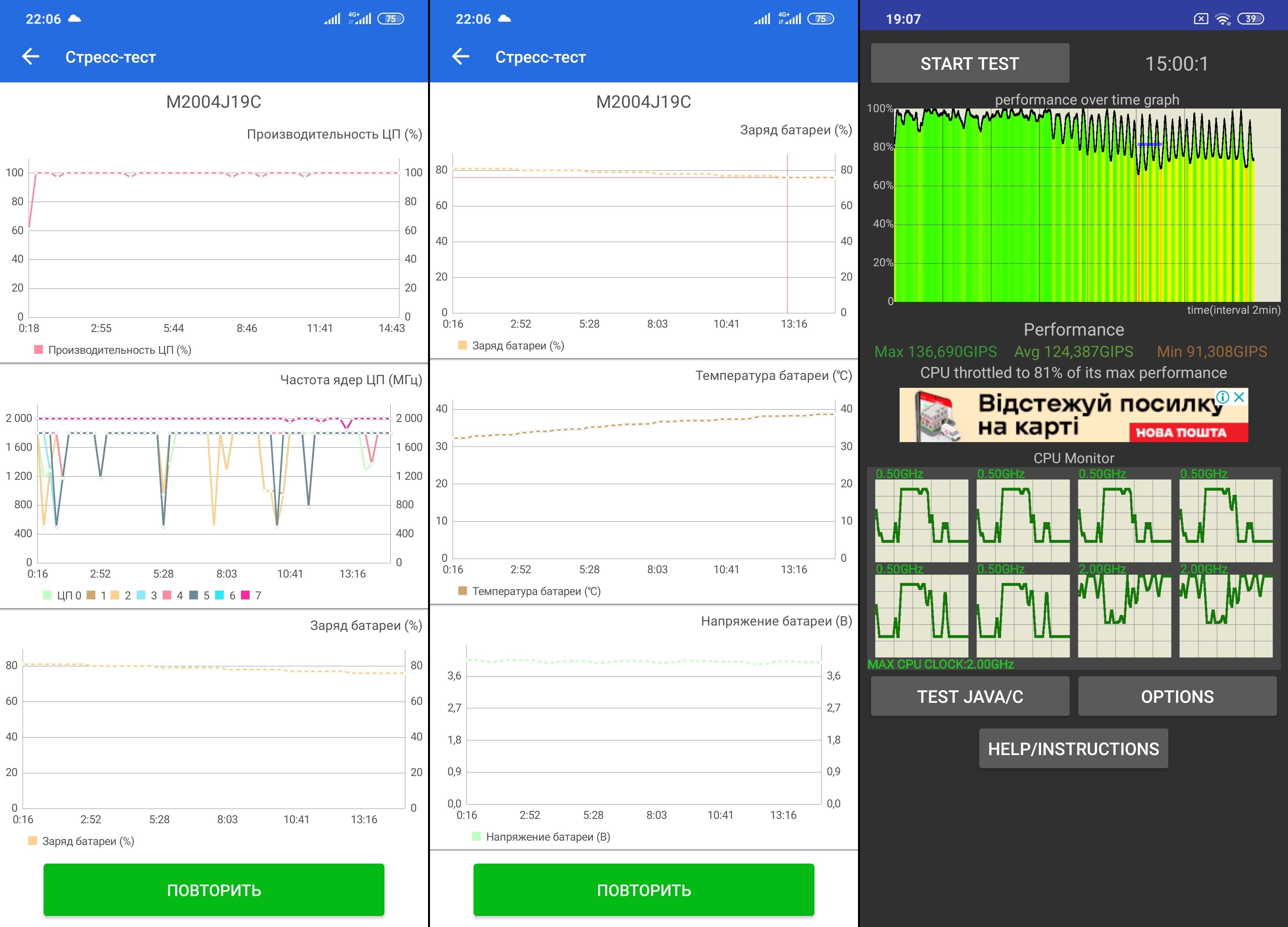Screen dimensions: 1288x927
Task: Tap cloud icon in left status bar
Action: [75, 19]
